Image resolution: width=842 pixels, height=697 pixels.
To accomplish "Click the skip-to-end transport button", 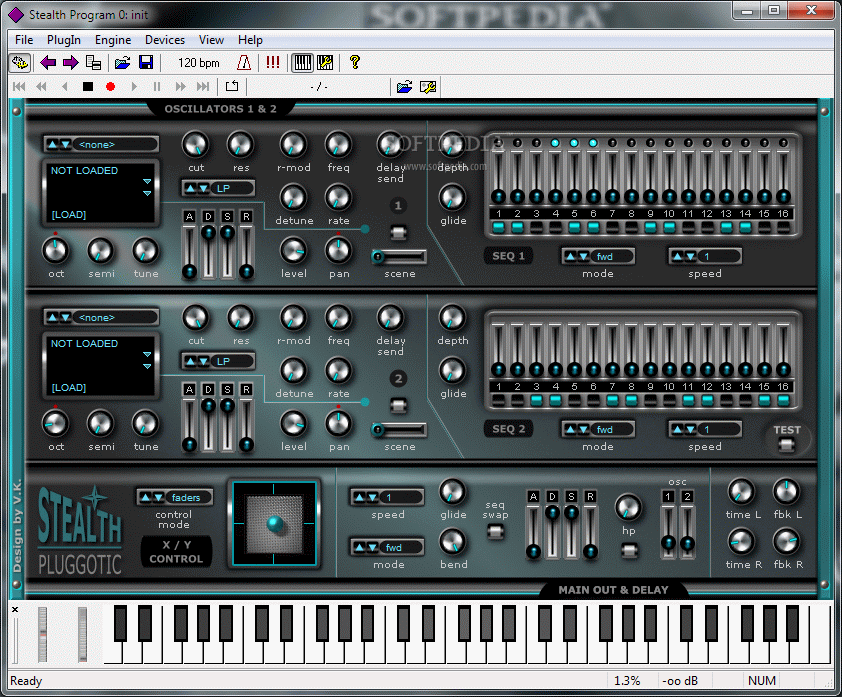I will coord(203,86).
